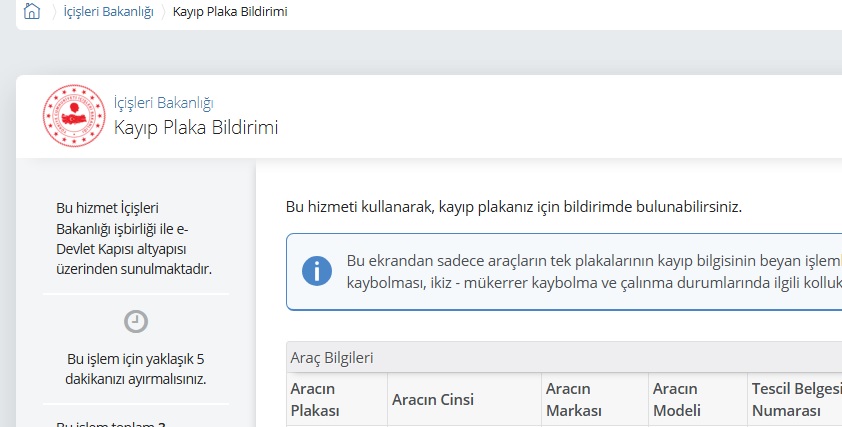Click the home icon in the breadcrumb
The height and width of the screenshot is (427, 842).
32,12
